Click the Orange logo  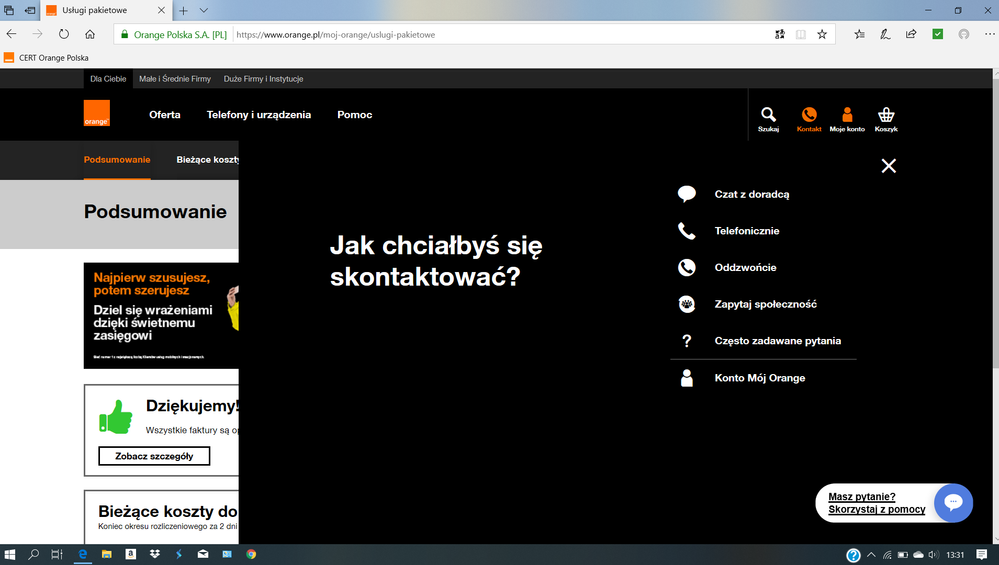coord(97,114)
